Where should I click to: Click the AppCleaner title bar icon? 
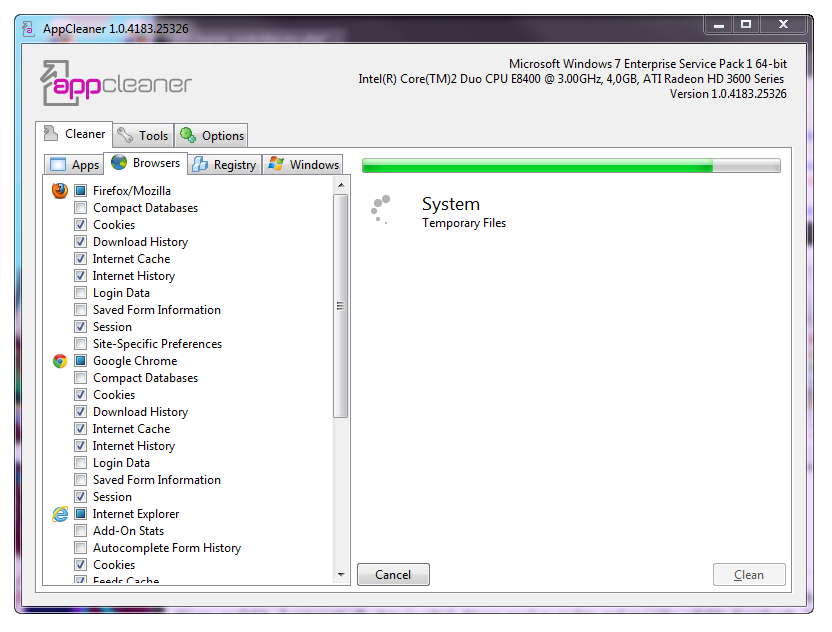[29, 28]
